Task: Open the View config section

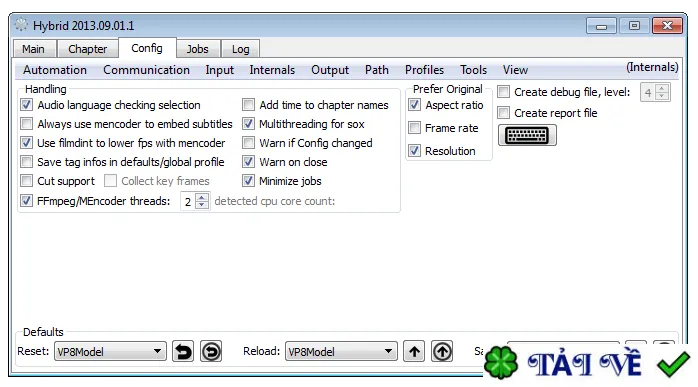Action: tap(515, 70)
